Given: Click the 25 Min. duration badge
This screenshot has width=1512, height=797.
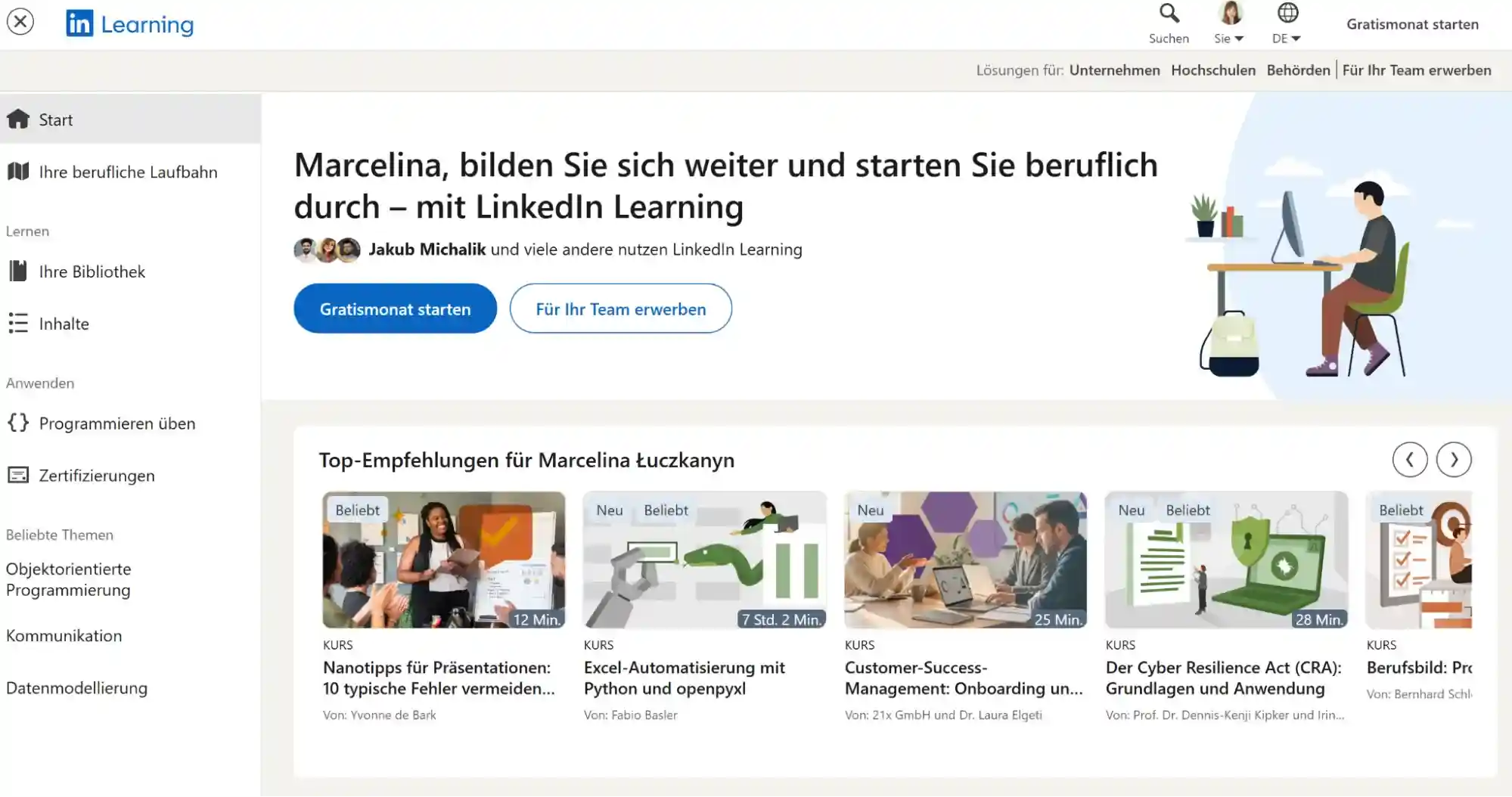Looking at the screenshot, I should [1058, 619].
